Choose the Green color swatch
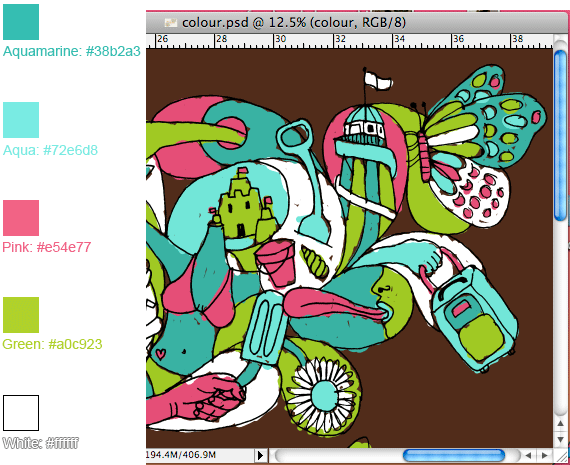Screen dimensions: 570x465 21,315
